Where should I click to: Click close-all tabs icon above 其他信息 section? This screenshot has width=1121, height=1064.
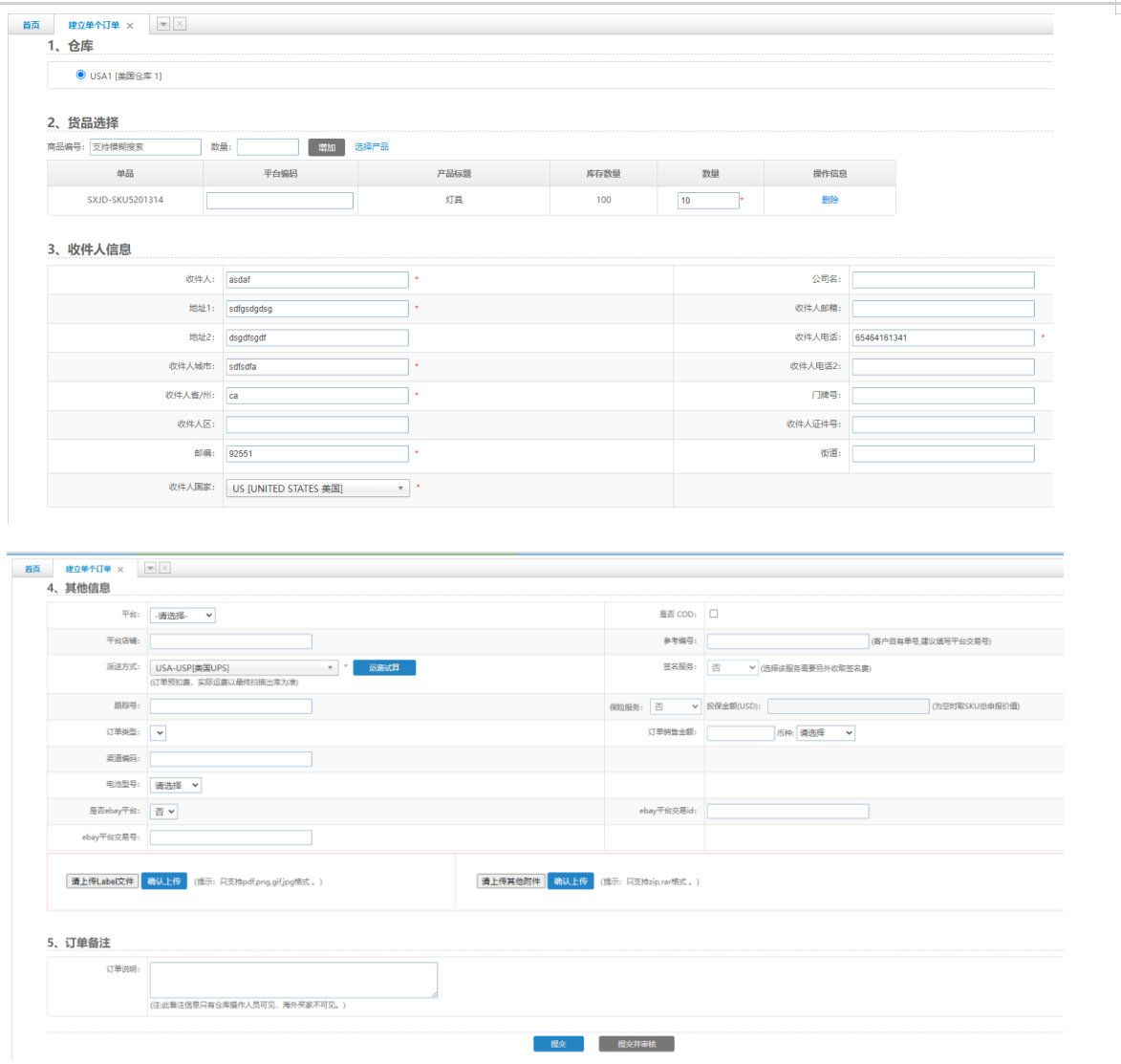pos(164,568)
